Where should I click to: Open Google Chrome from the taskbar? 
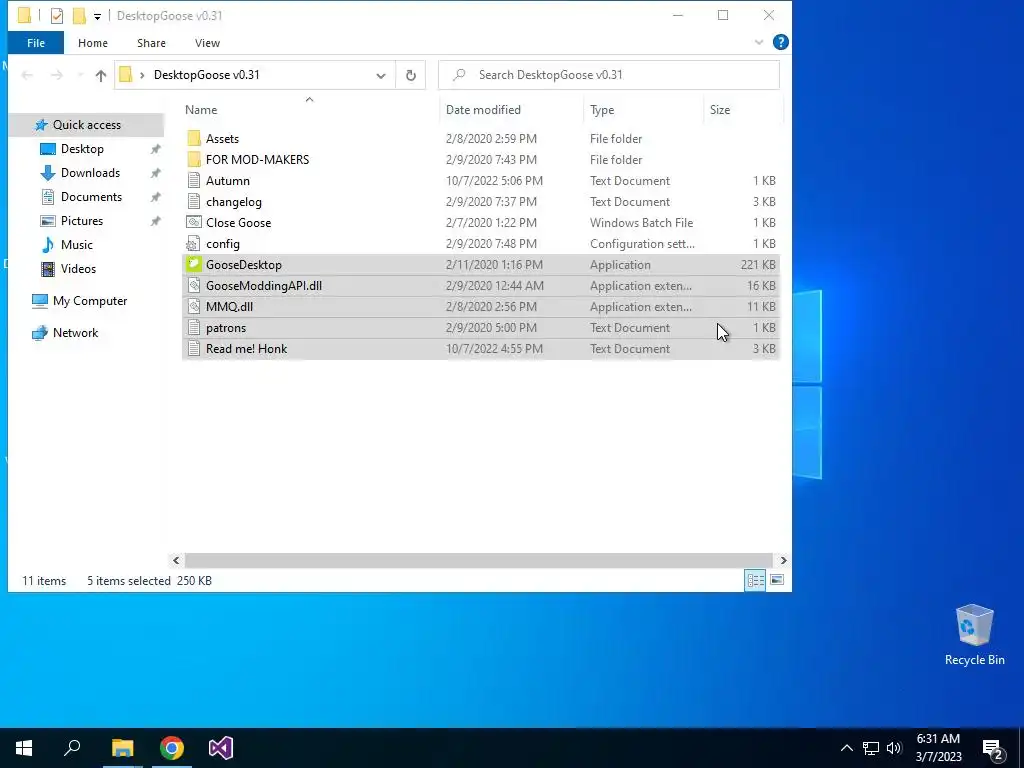[172, 748]
